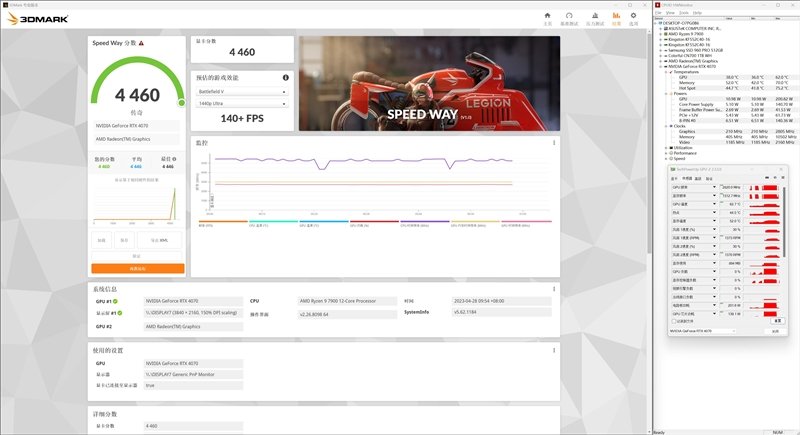Click the warning triangle beside Speed Way score
This screenshot has width=800, height=435.
coord(141,43)
